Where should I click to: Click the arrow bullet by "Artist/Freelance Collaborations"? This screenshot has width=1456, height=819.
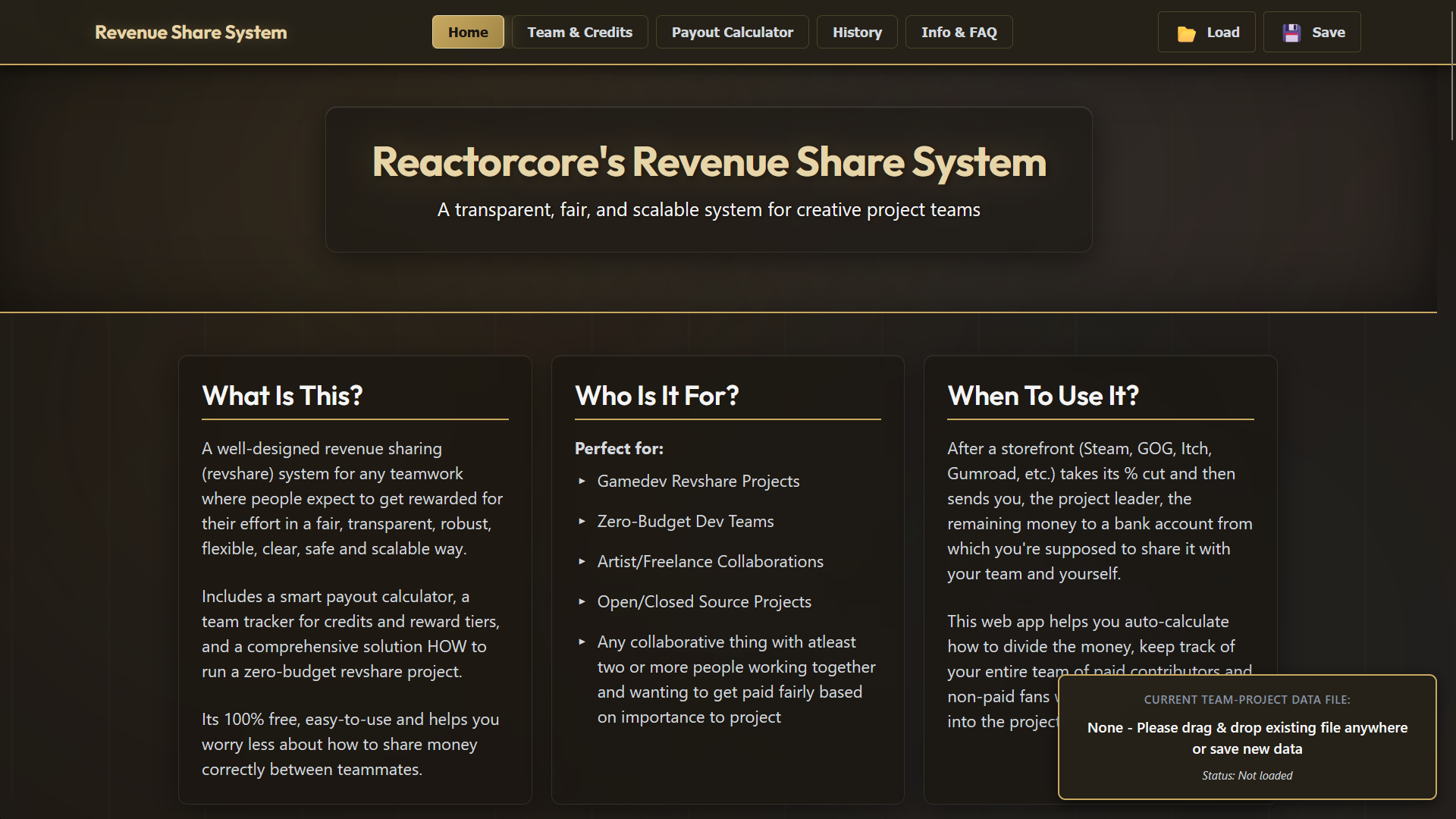click(x=582, y=562)
